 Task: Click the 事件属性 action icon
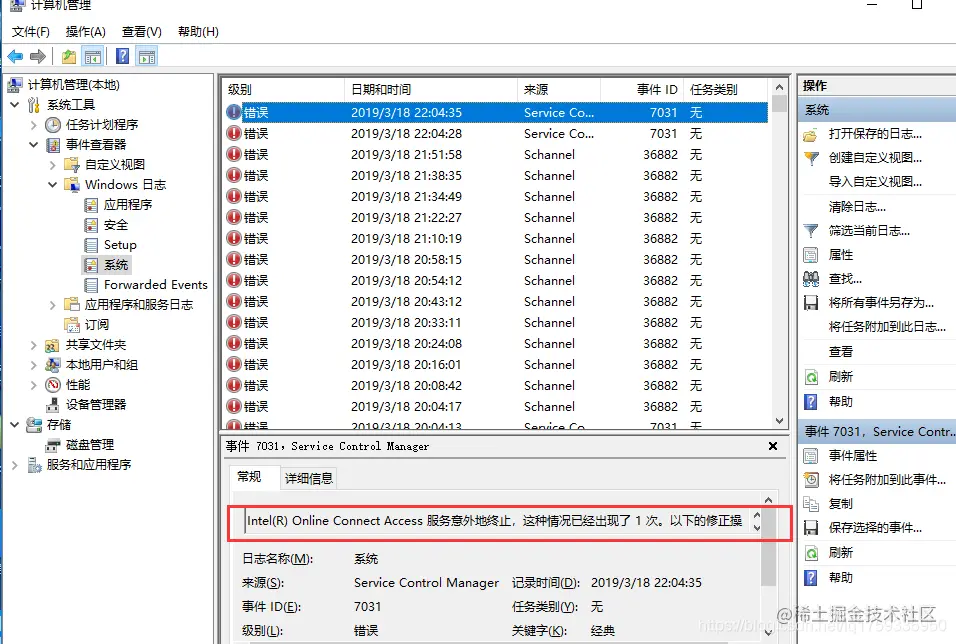point(811,456)
